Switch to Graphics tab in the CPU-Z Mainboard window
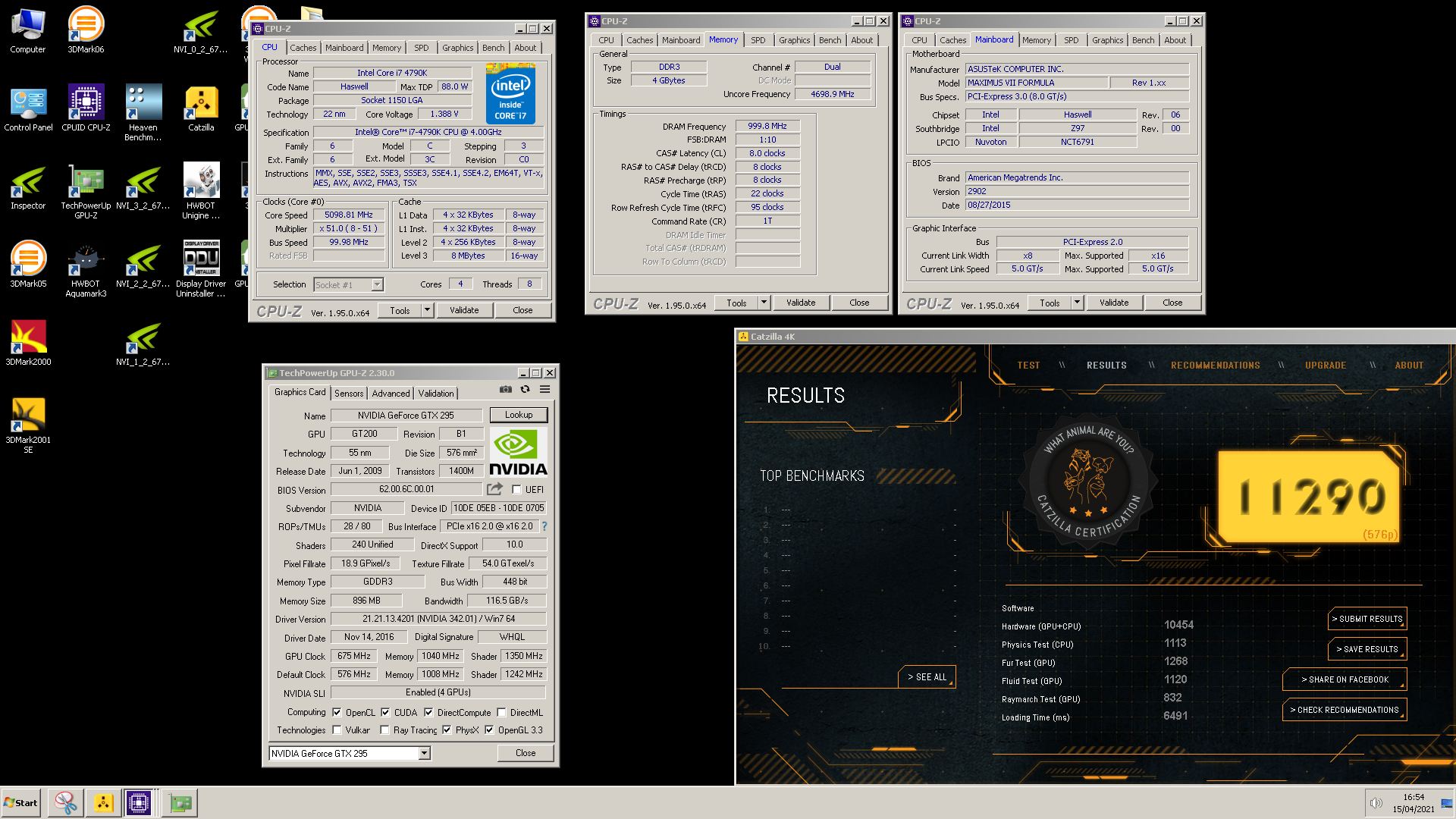Screen dimensions: 1456x819 pos(1107,40)
